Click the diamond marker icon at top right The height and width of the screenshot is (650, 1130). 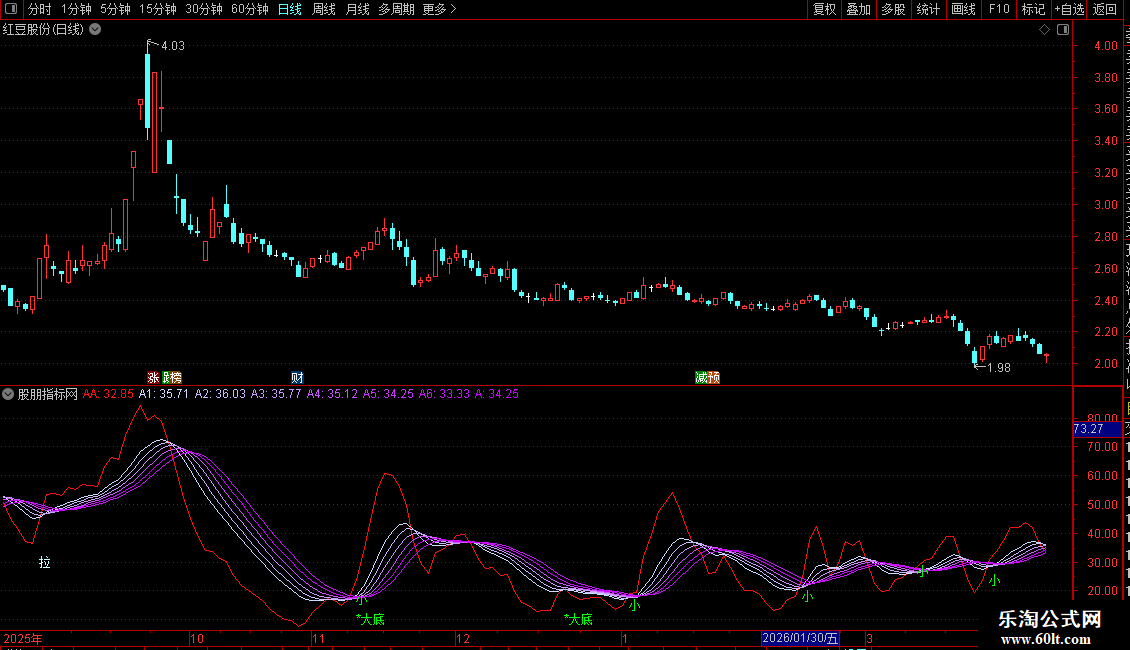click(x=1044, y=29)
